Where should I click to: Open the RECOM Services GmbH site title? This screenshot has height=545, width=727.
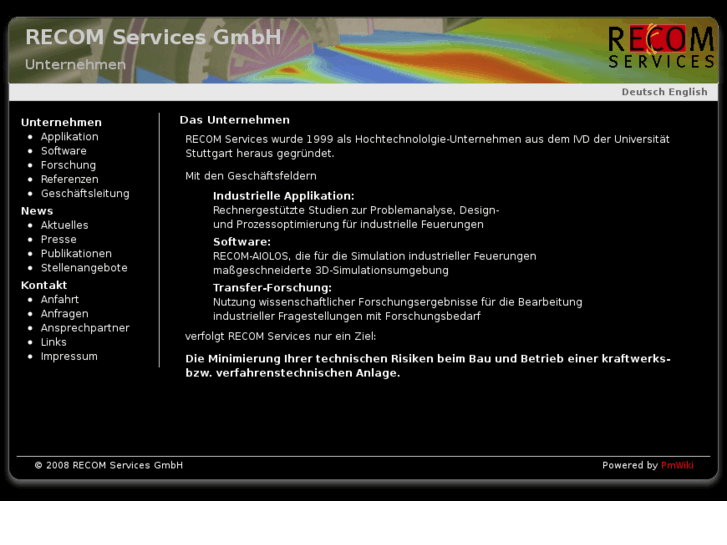153,37
